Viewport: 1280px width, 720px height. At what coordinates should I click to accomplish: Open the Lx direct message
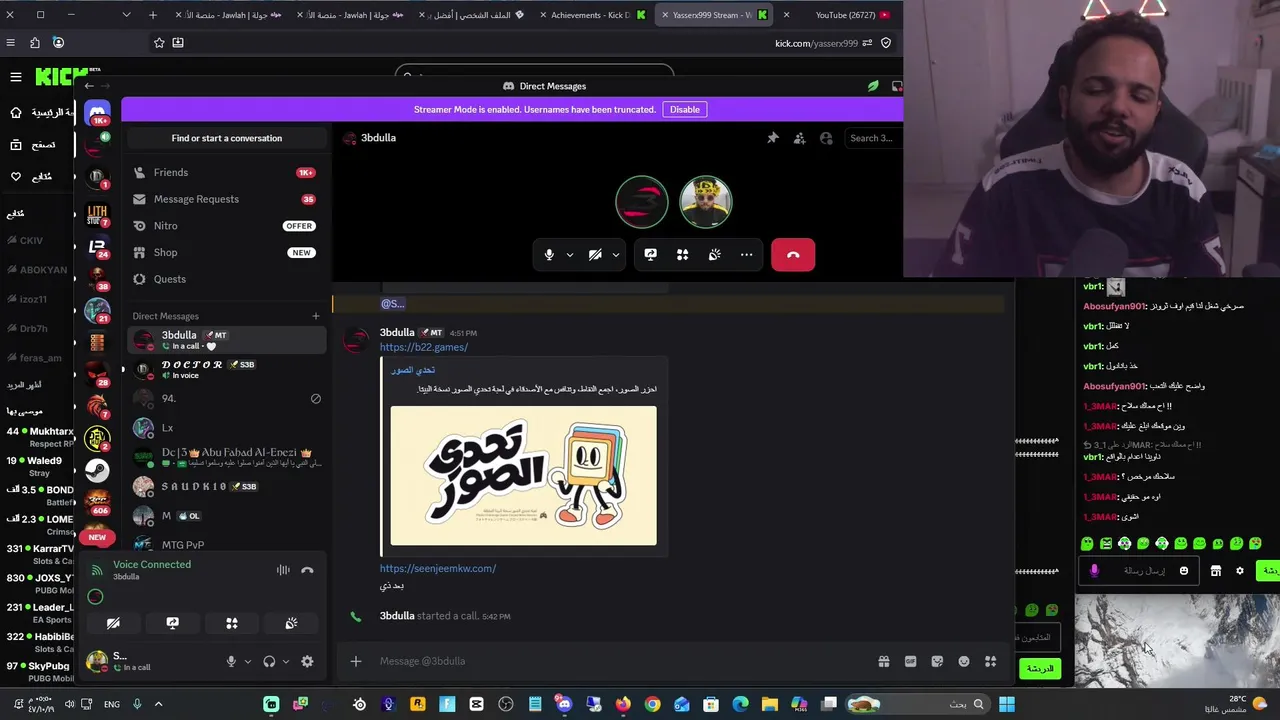[x=226, y=428]
